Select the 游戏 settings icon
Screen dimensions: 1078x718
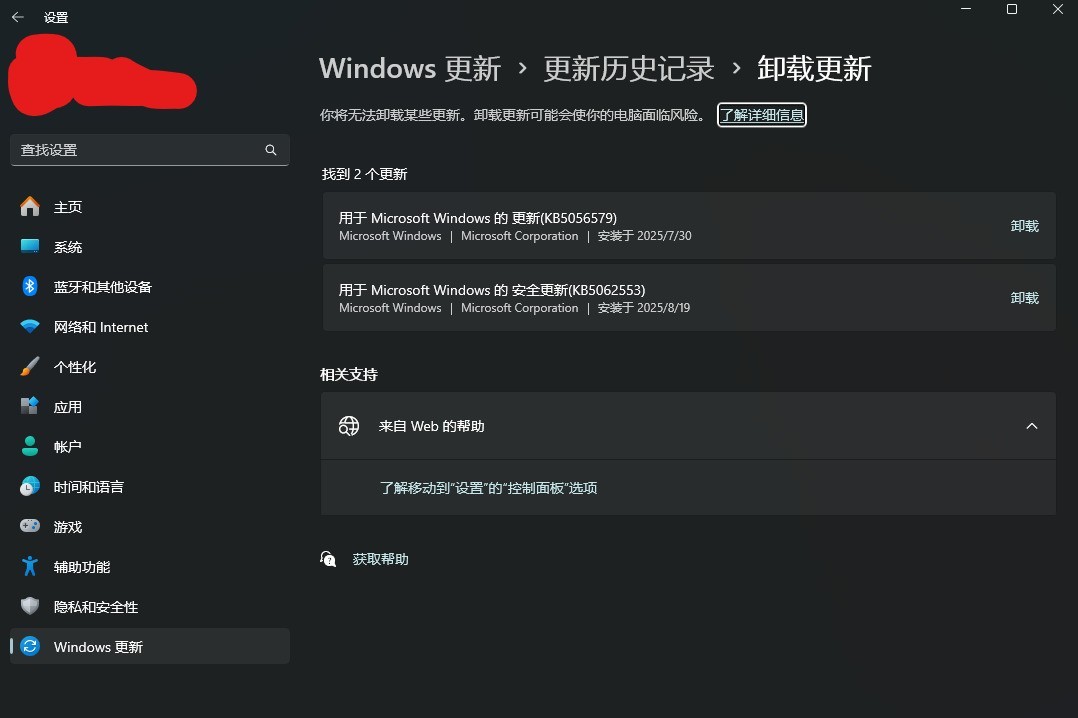tap(29, 527)
